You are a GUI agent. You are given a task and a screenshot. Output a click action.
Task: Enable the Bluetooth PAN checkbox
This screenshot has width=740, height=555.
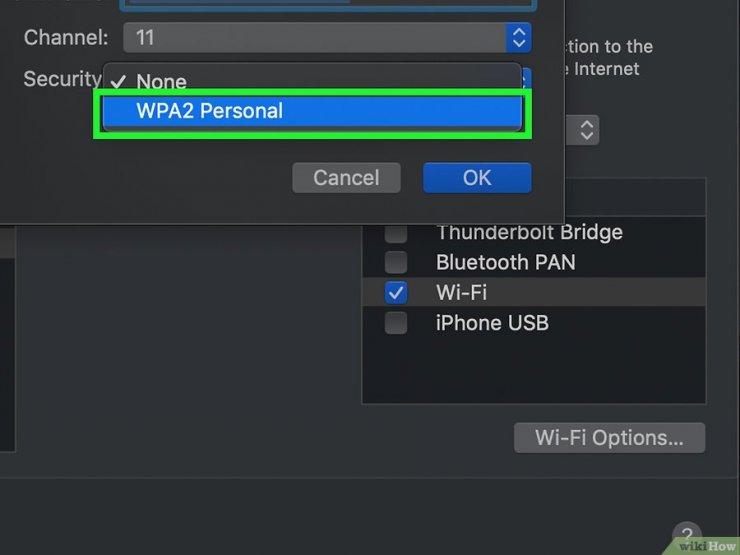click(395, 262)
